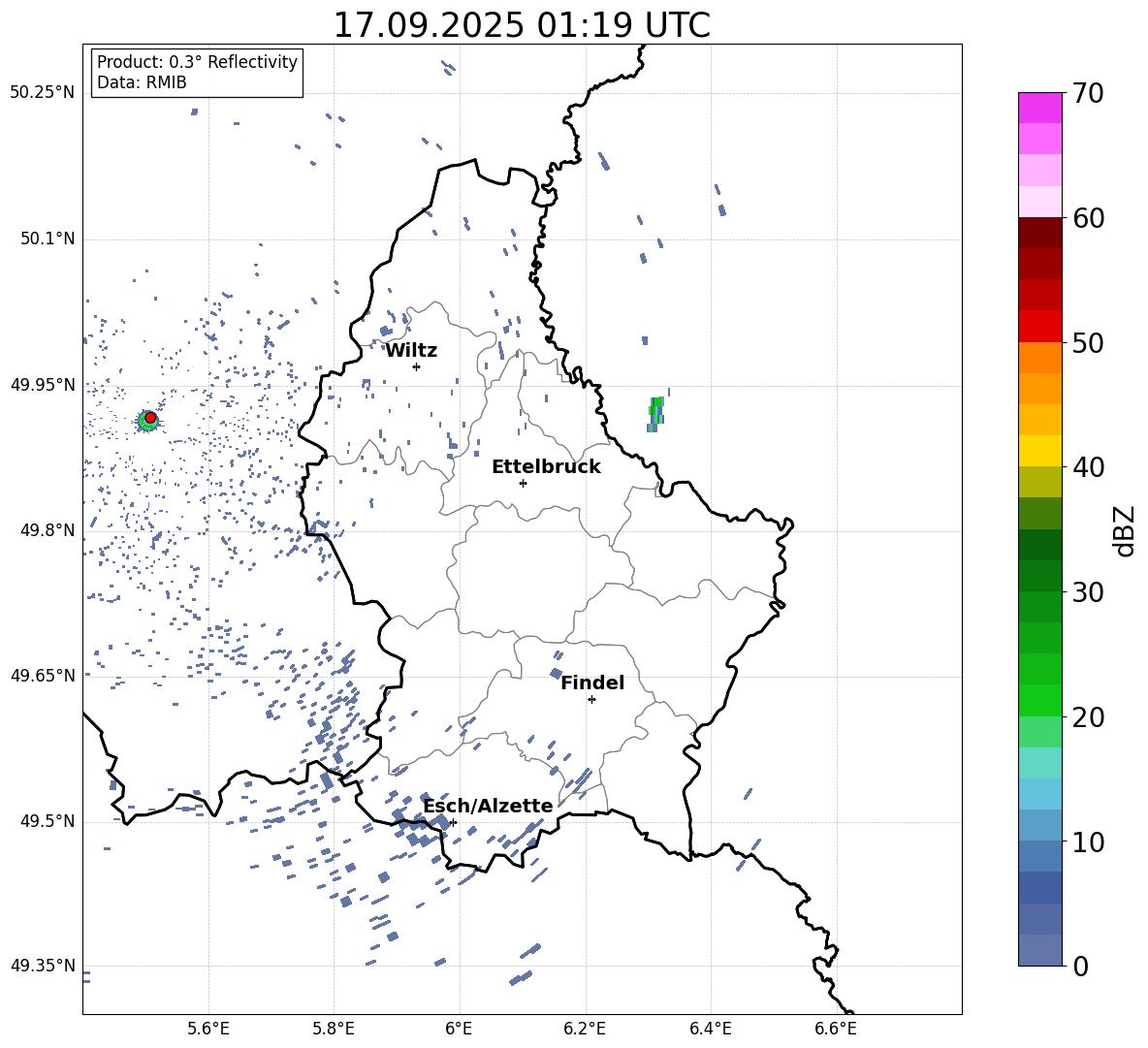Screen dimensions: 1148x1048
Task: Click the red radar site dot
Action: tap(150, 418)
